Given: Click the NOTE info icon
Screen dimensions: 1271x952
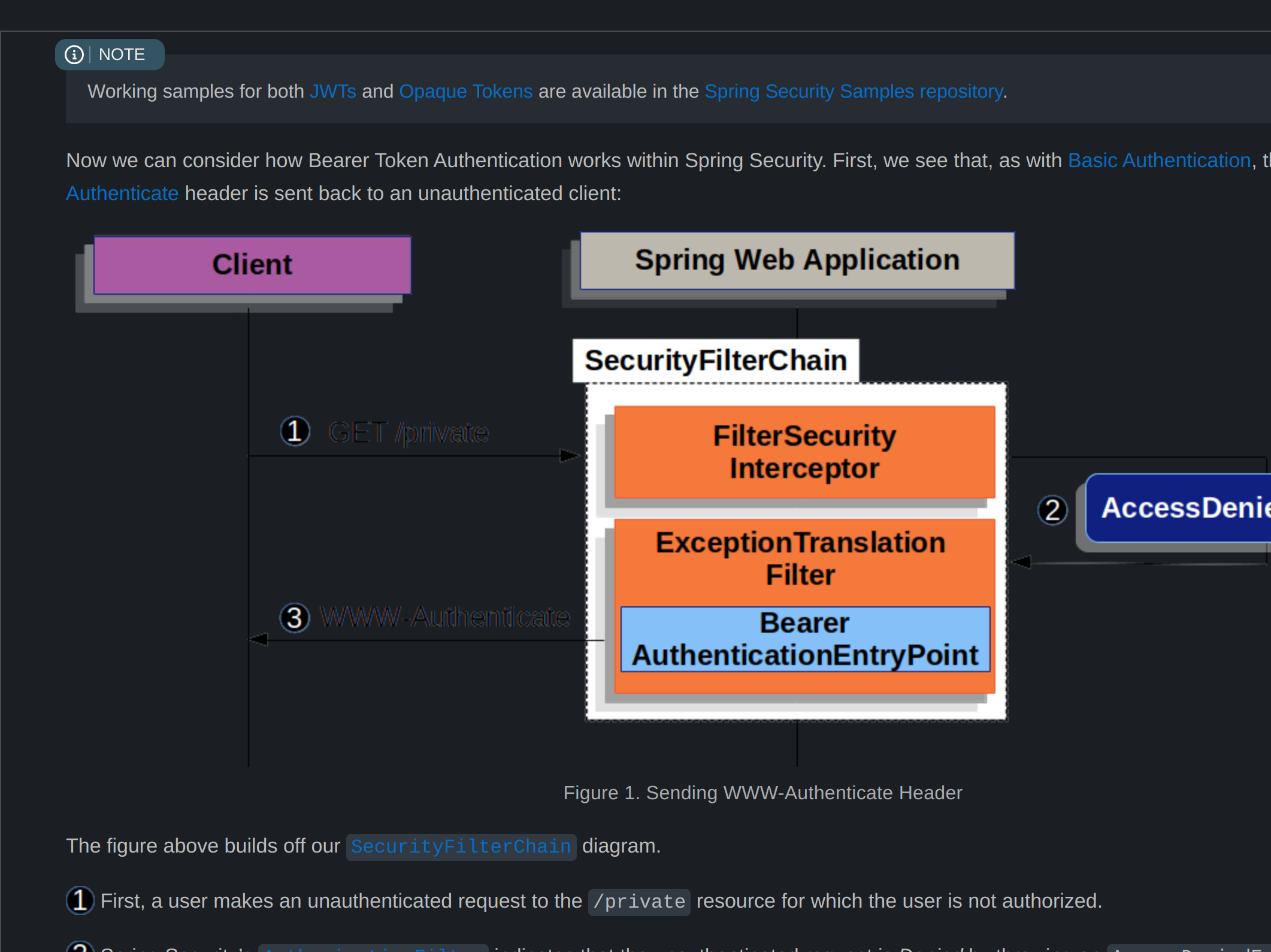Looking at the screenshot, I should pos(74,55).
